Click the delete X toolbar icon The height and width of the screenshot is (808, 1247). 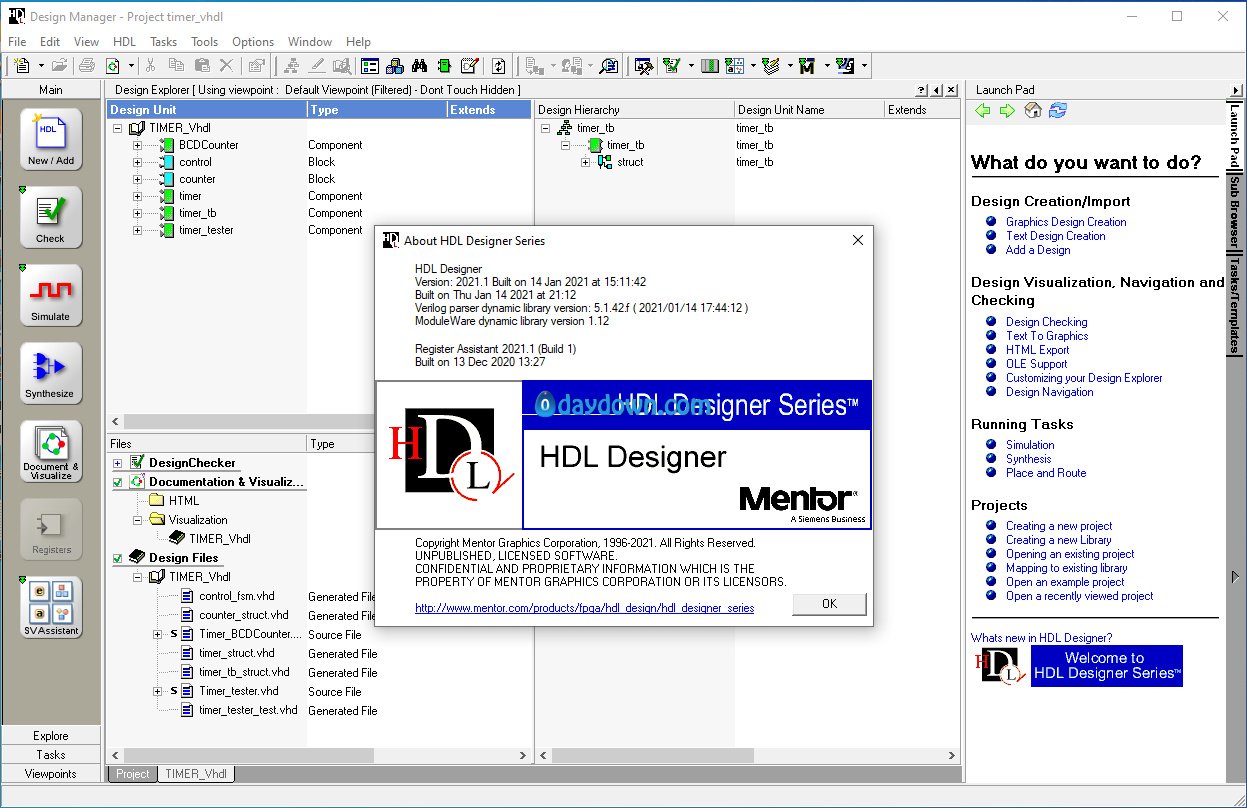tap(226, 66)
